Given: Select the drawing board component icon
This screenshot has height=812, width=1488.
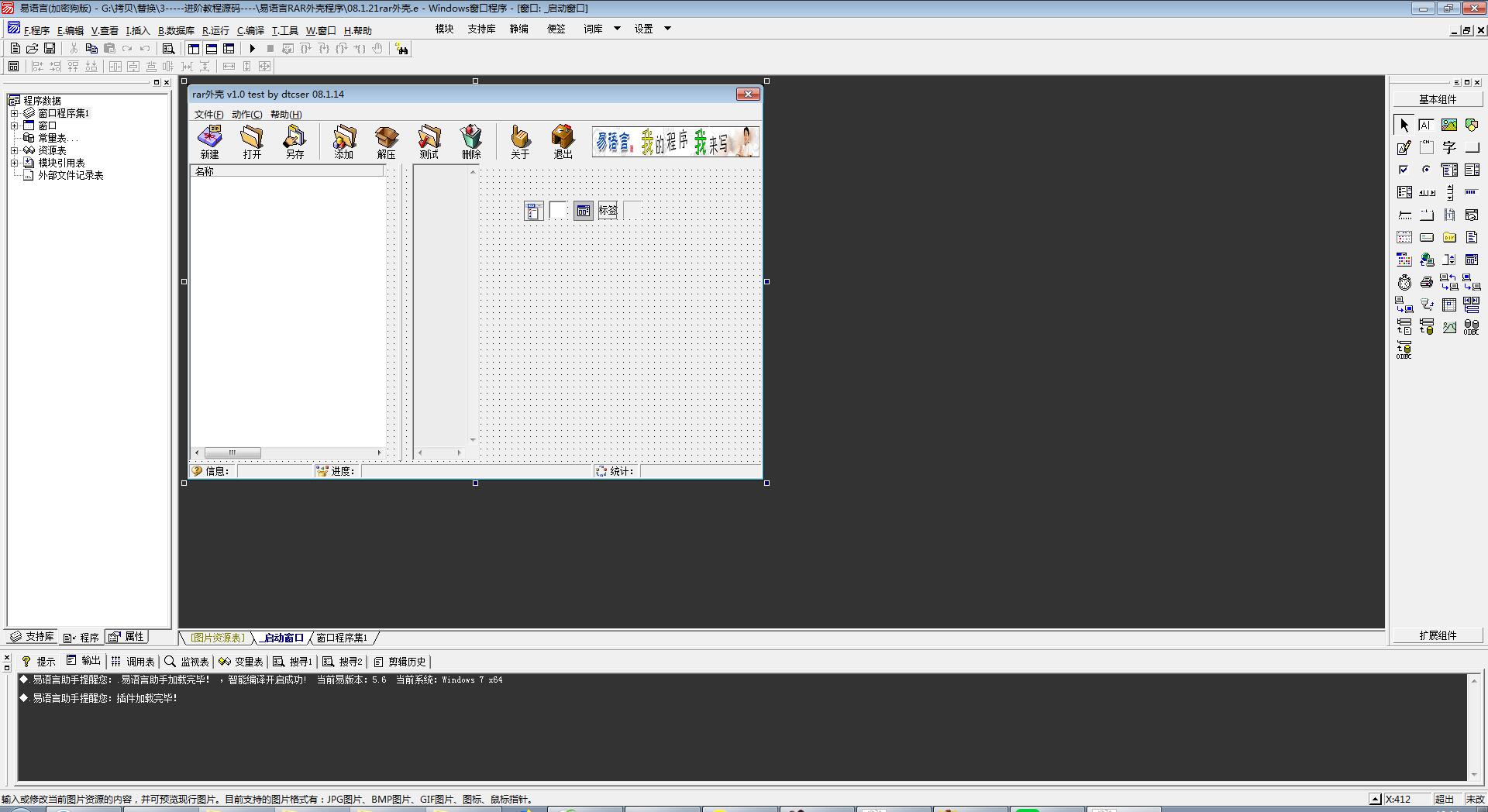Looking at the screenshot, I should pos(1404,147).
